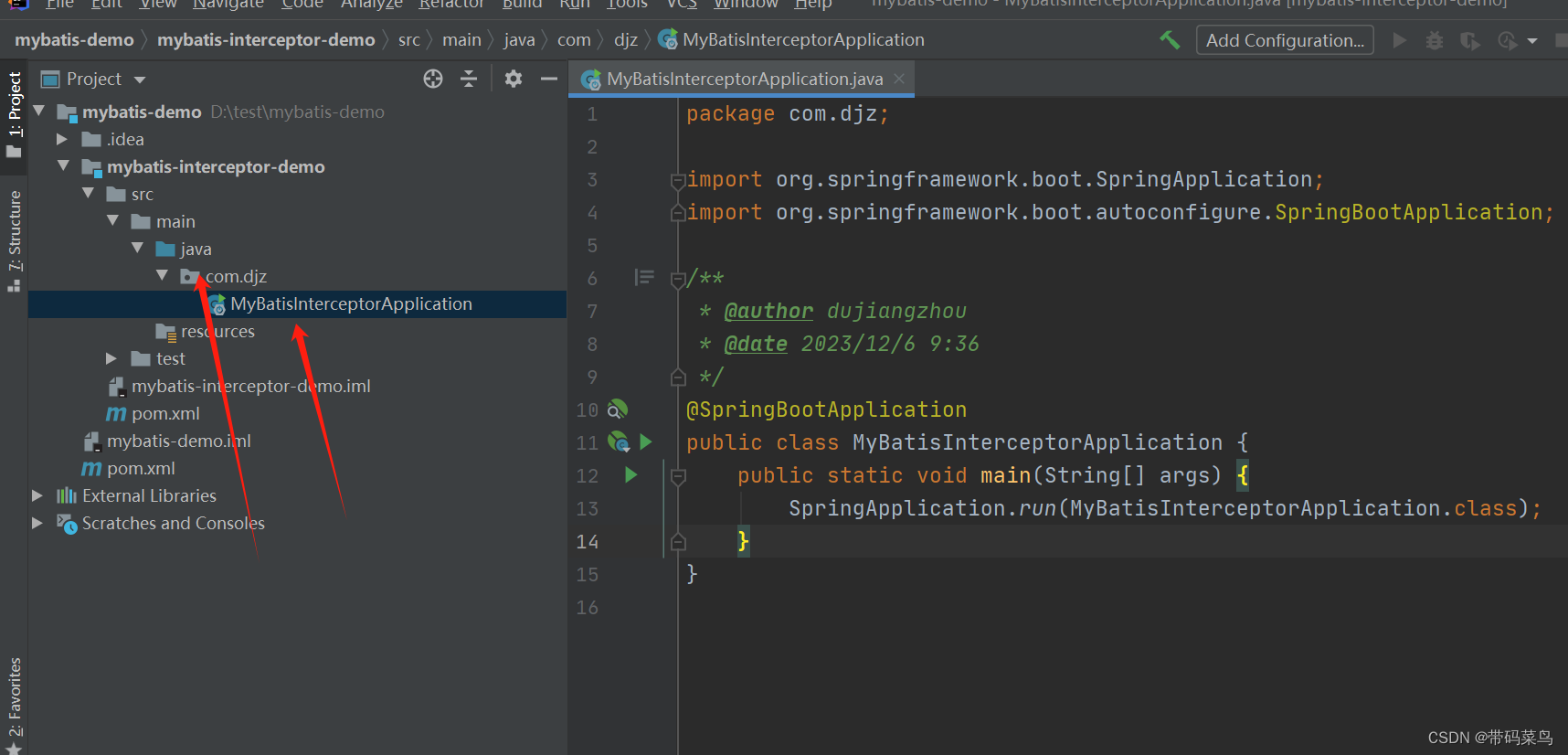The width and height of the screenshot is (1568, 755).
Task: Open the Analyze menu
Action: pyautogui.click(x=372, y=5)
